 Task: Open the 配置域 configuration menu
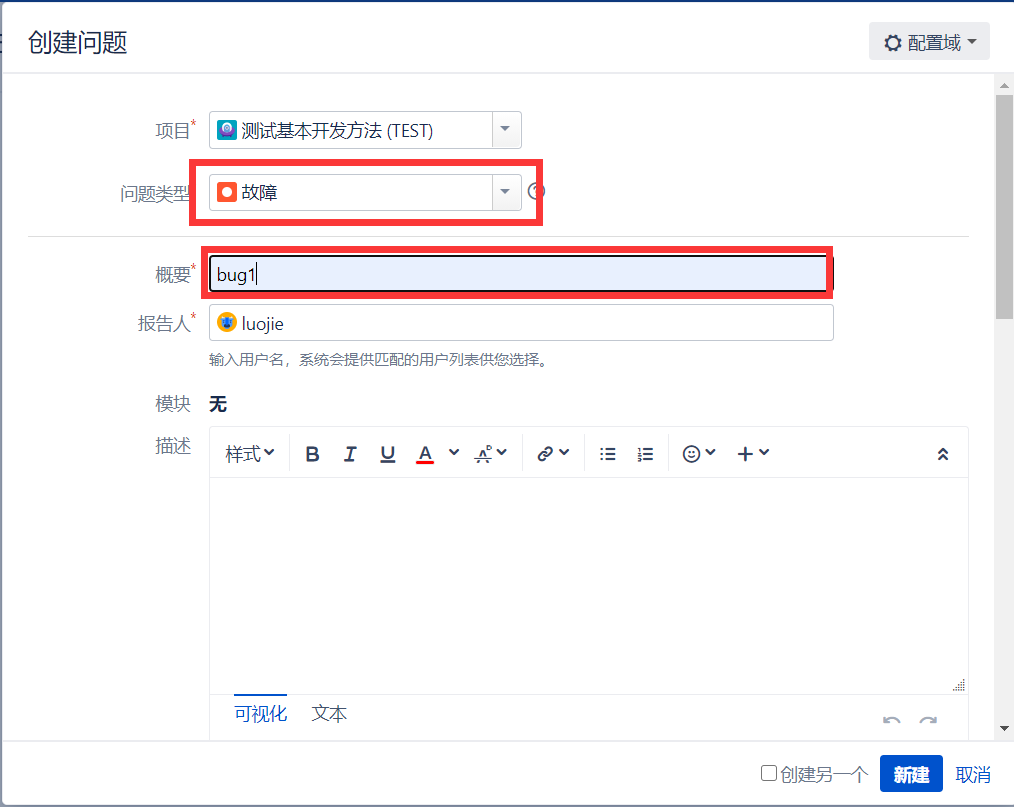click(x=928, y=41)
